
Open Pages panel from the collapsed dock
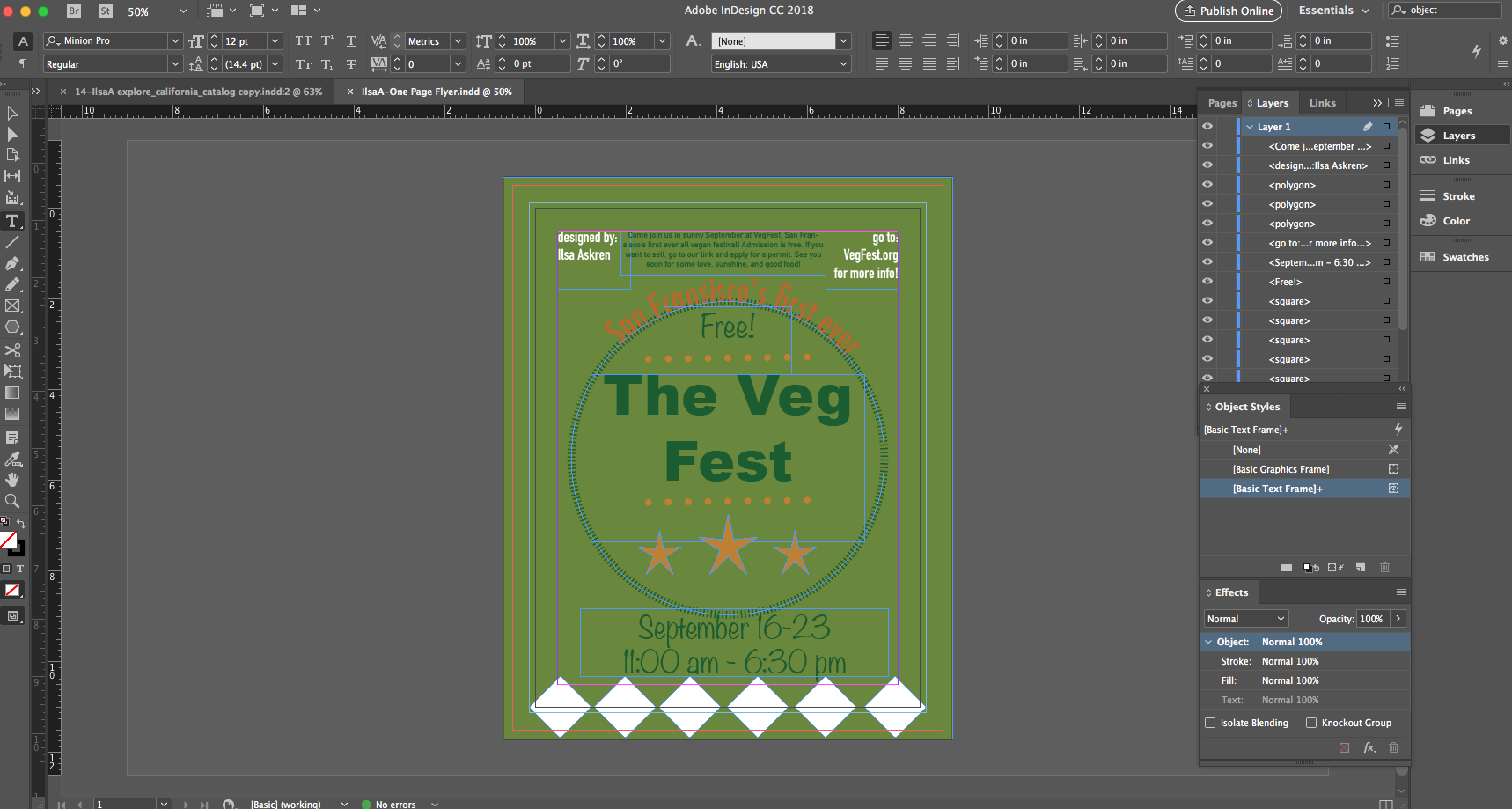pos(1457,111)
